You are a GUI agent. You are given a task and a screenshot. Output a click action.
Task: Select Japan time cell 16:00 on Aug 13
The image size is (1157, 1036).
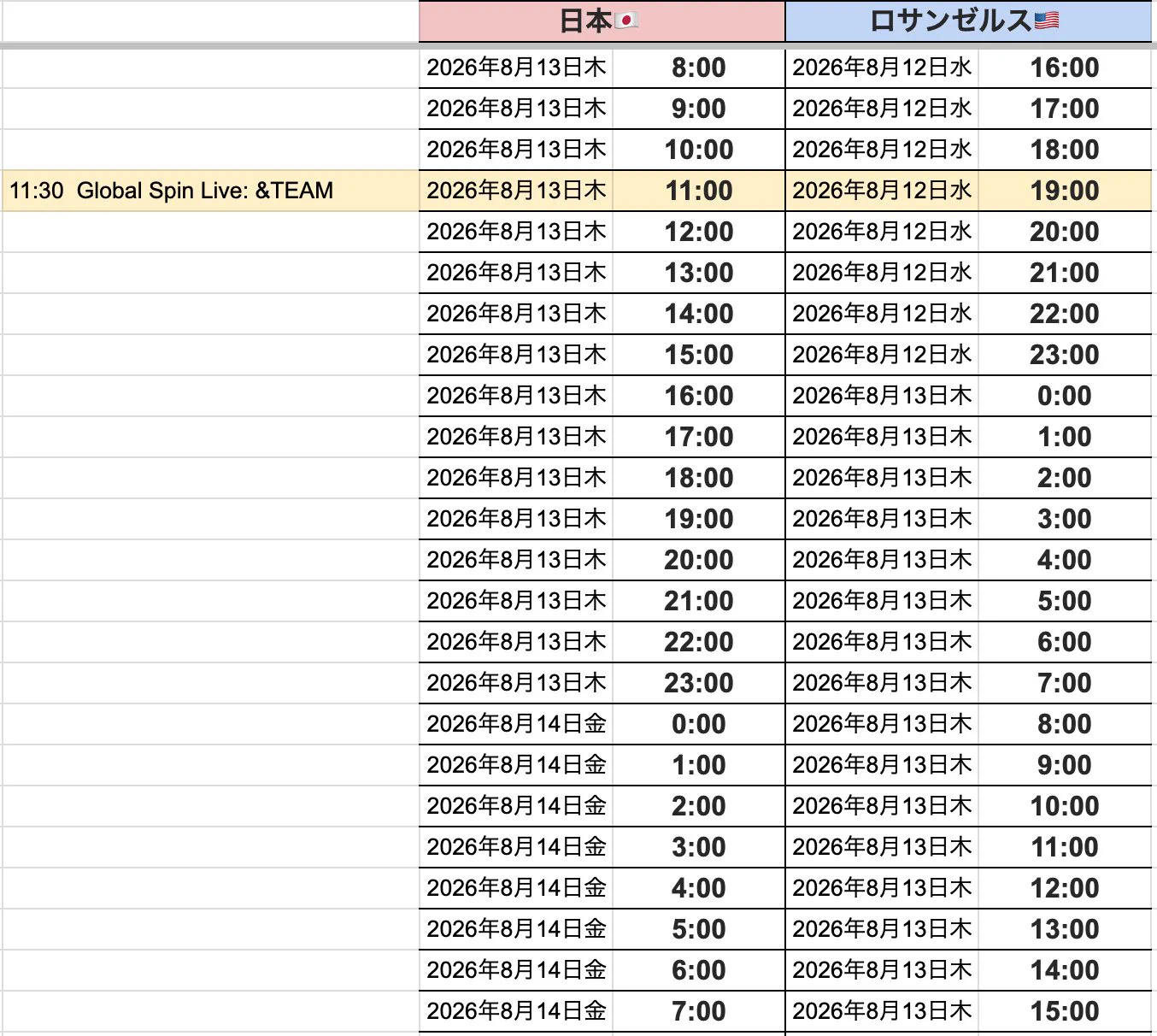pyautogui.click(x=698, y=396)
